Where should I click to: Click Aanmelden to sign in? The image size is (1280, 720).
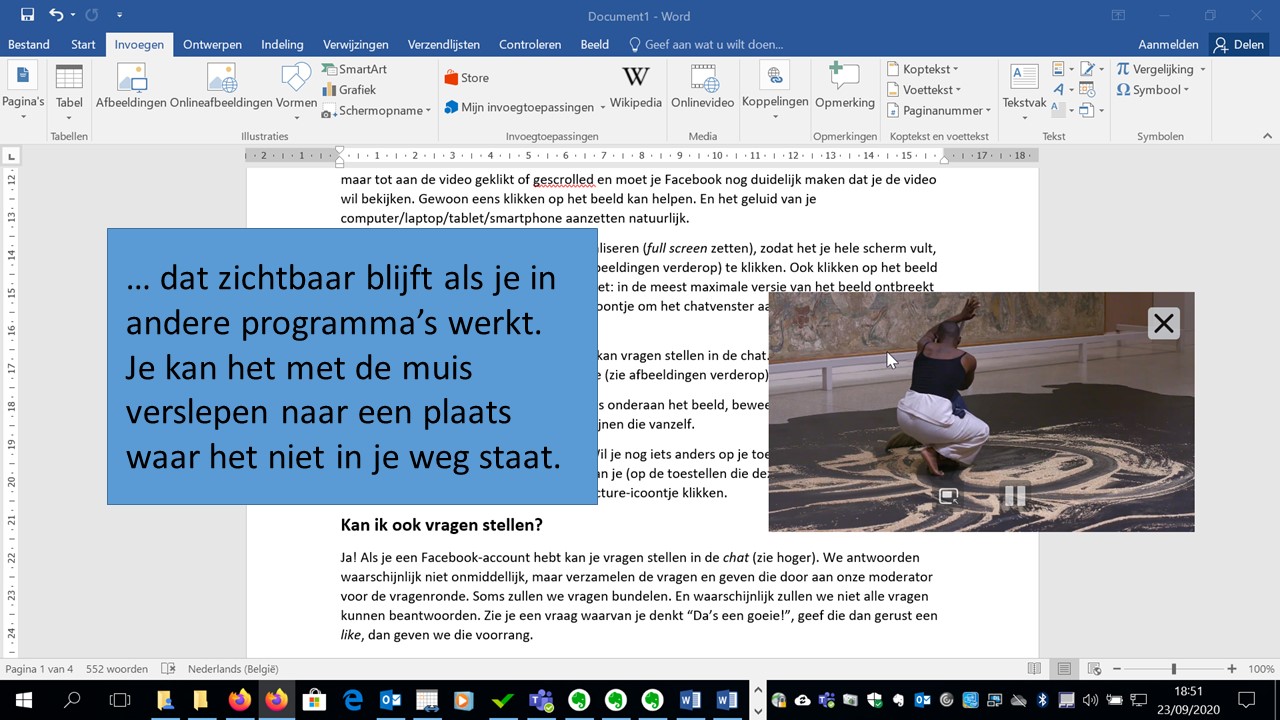(x=1168, y=44)
